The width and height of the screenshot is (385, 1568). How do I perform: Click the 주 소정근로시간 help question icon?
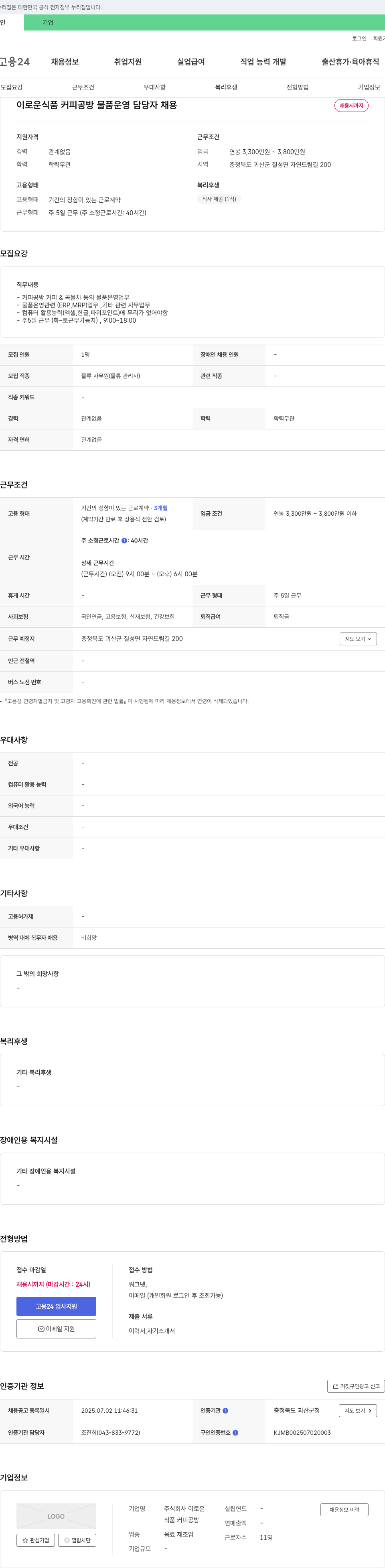124,541
